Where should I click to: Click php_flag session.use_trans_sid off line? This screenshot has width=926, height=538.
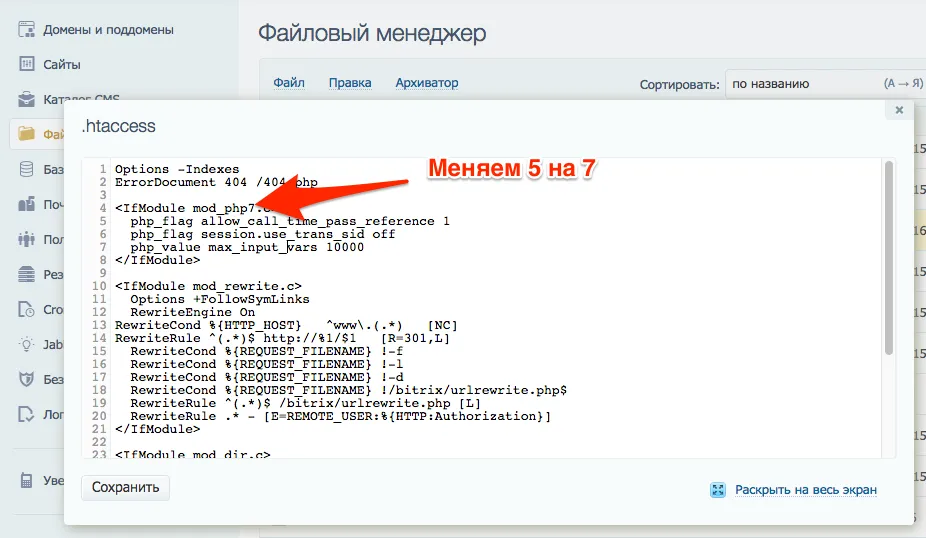click(263, 234)
